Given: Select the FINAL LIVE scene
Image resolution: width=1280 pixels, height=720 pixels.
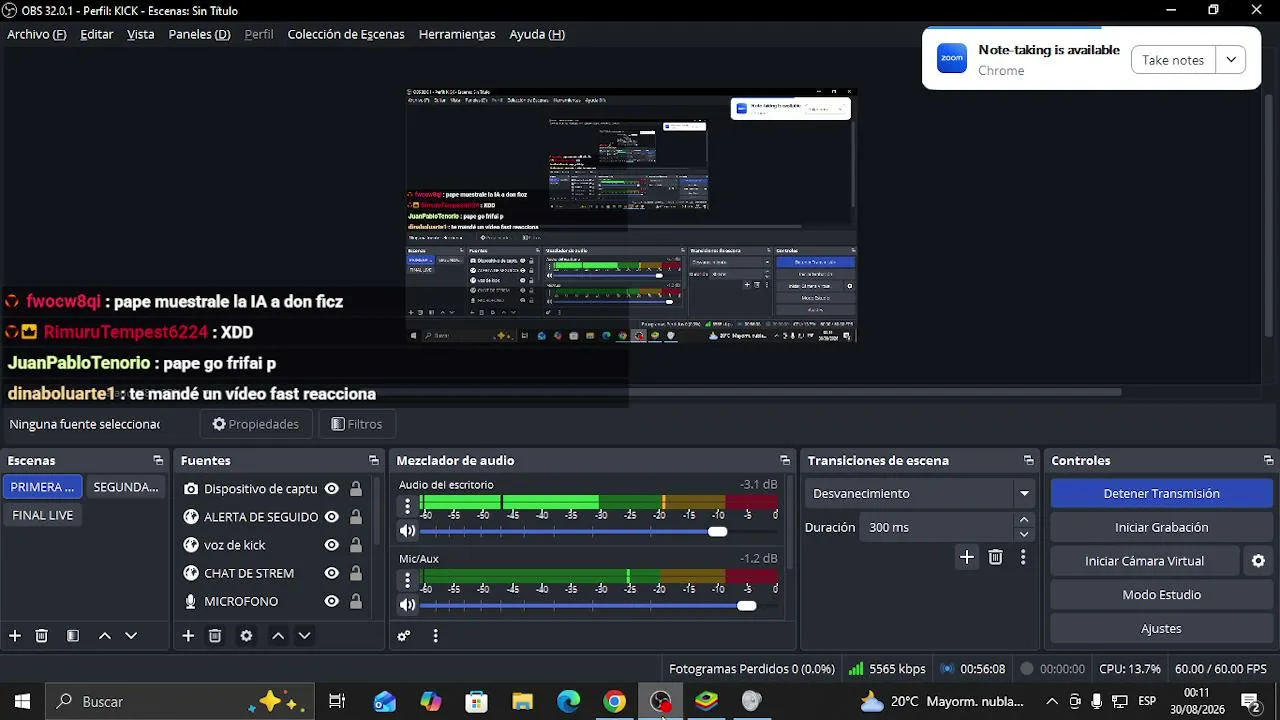Looking at the screenshot, I should coord(43,515).
